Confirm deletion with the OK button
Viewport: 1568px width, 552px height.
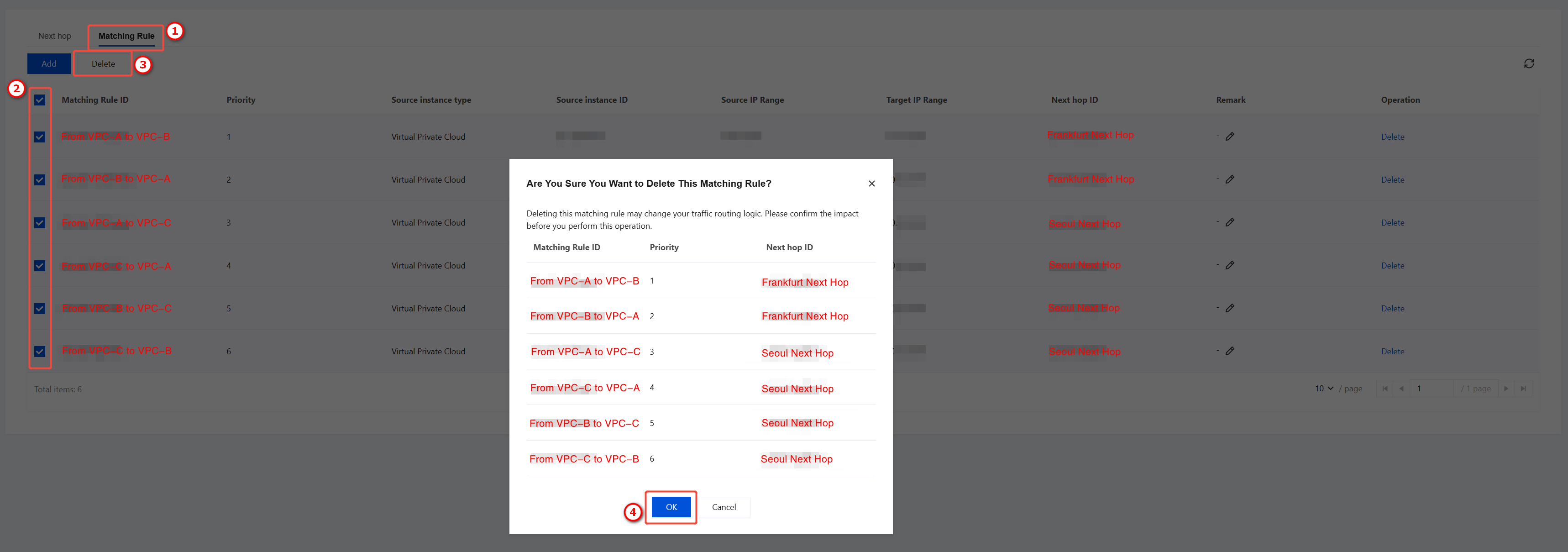coord(671,507)
